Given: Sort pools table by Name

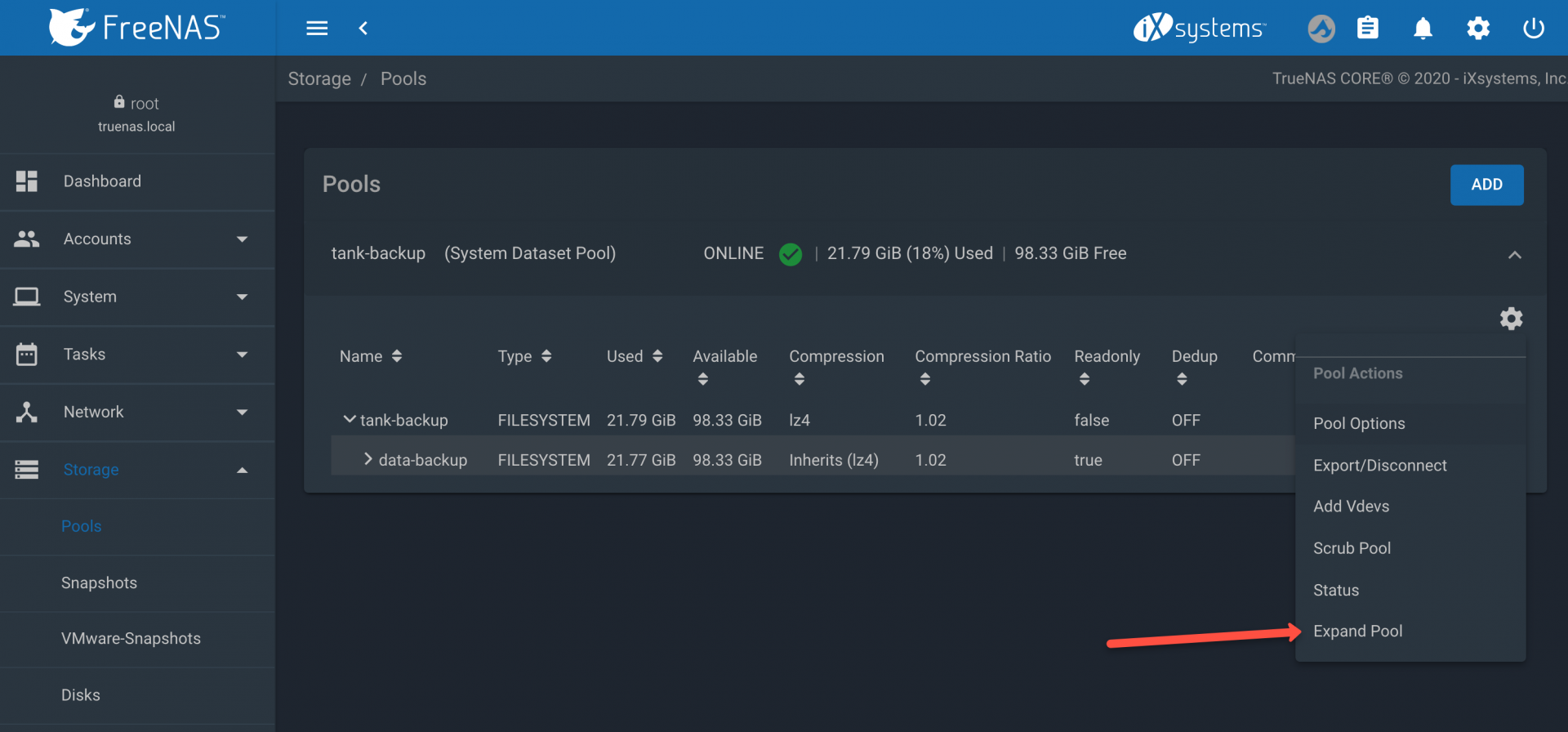Looking at the screenshot, I should [397, 356].
